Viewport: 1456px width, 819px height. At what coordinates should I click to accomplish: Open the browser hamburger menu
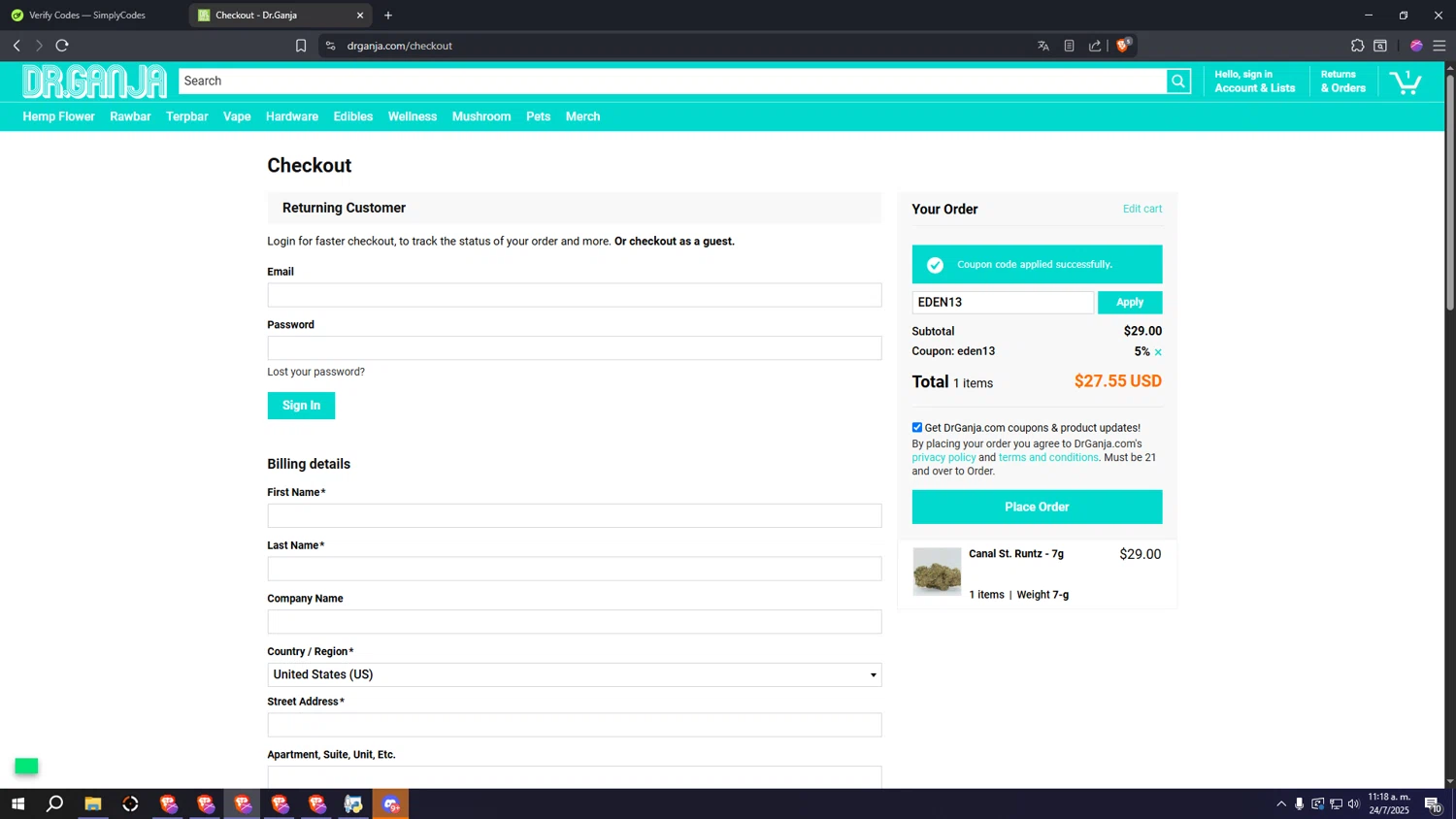(1439, 46)
